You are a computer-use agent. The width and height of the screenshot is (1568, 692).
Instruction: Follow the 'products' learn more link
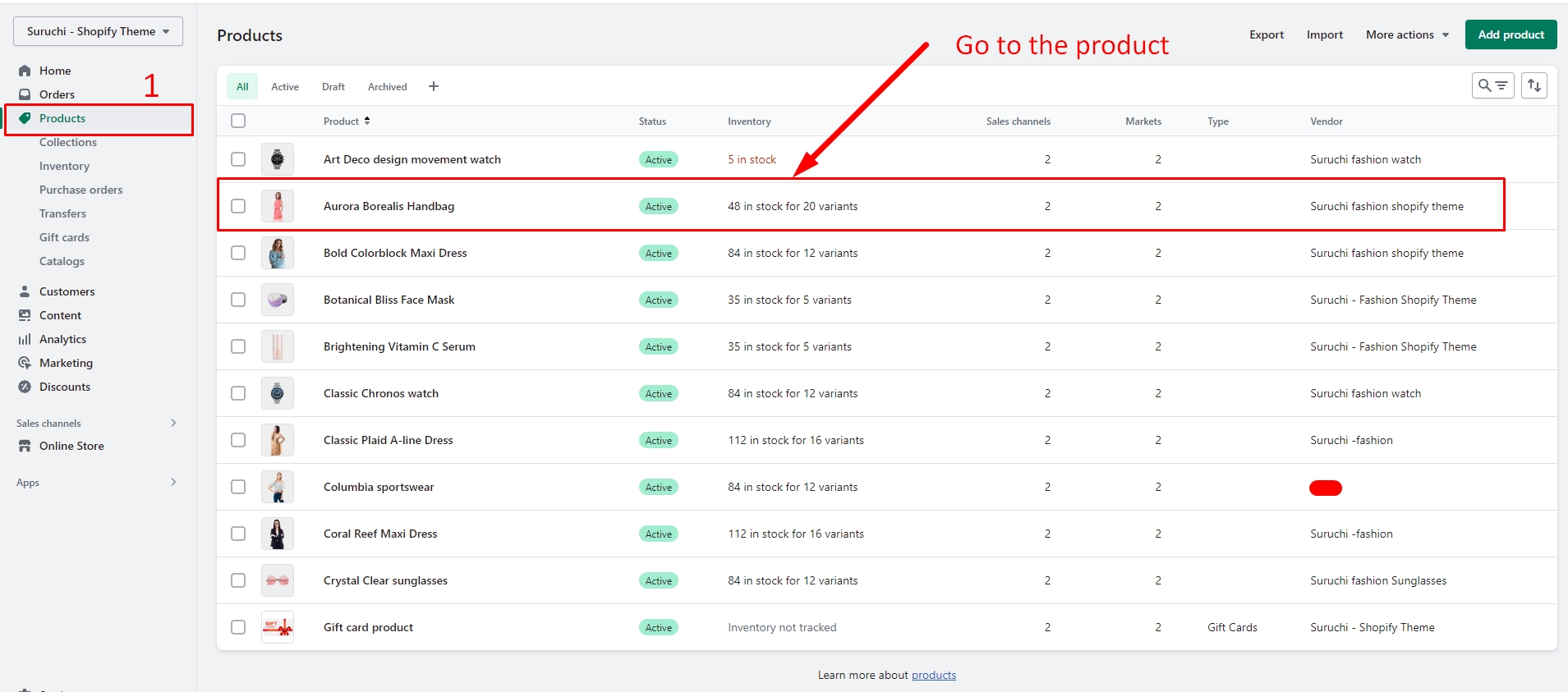tap(933, 675)
